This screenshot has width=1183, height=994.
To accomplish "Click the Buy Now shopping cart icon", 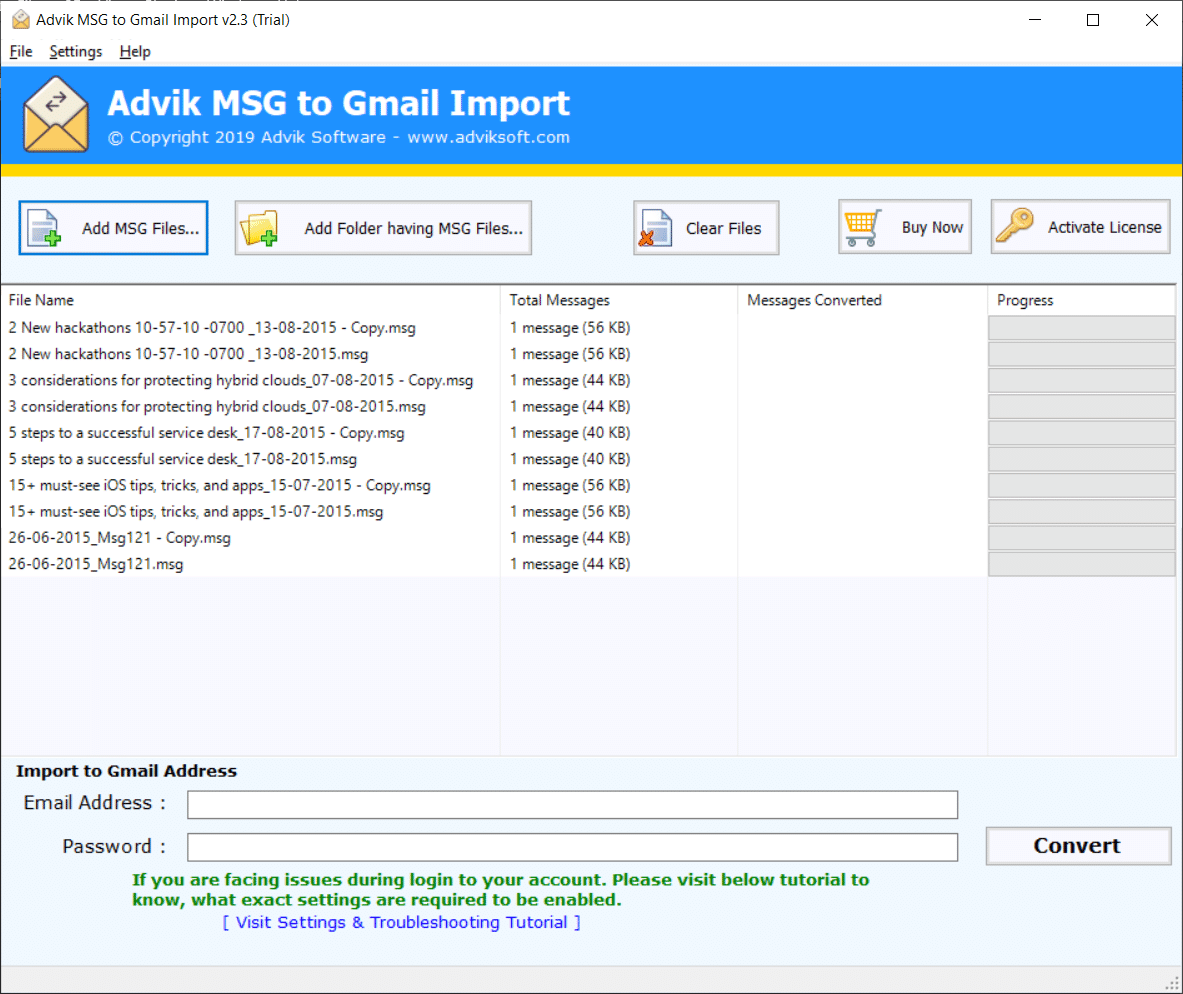I will click(863, 227).
